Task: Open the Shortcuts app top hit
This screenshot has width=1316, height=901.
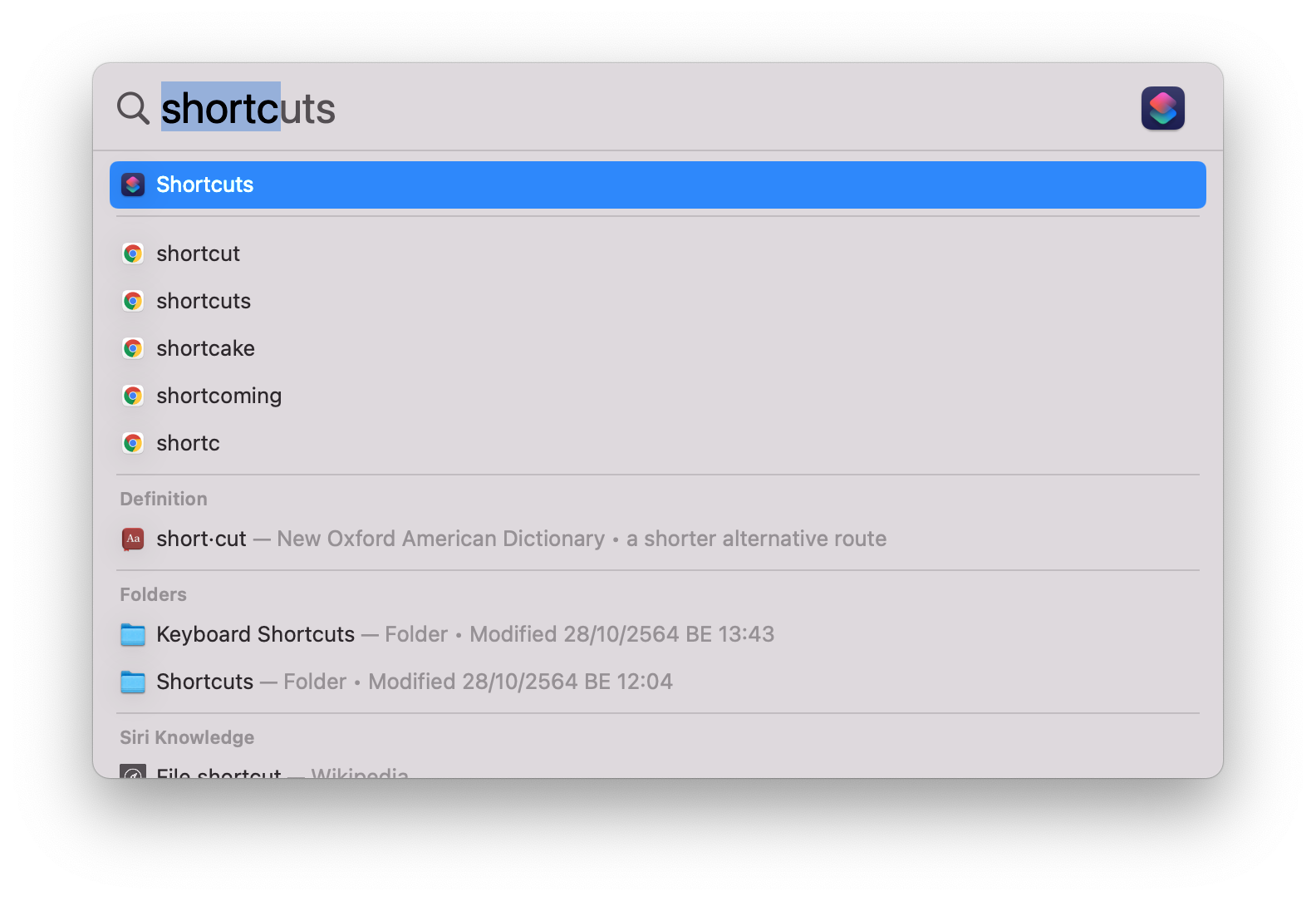Action: pyautogui.click(x=204, y=185)
